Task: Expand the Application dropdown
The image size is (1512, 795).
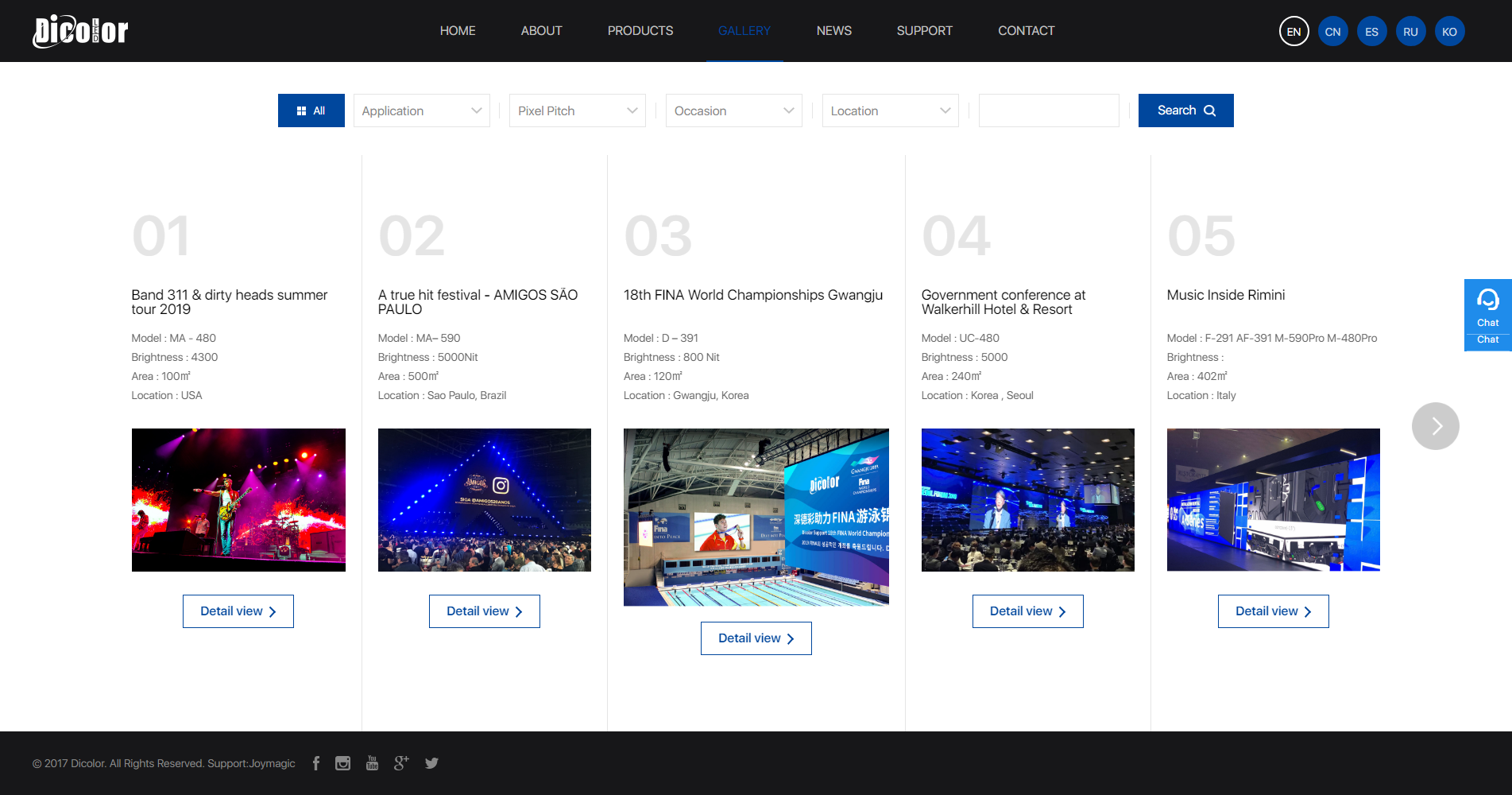Action: [x=421, y=111]
